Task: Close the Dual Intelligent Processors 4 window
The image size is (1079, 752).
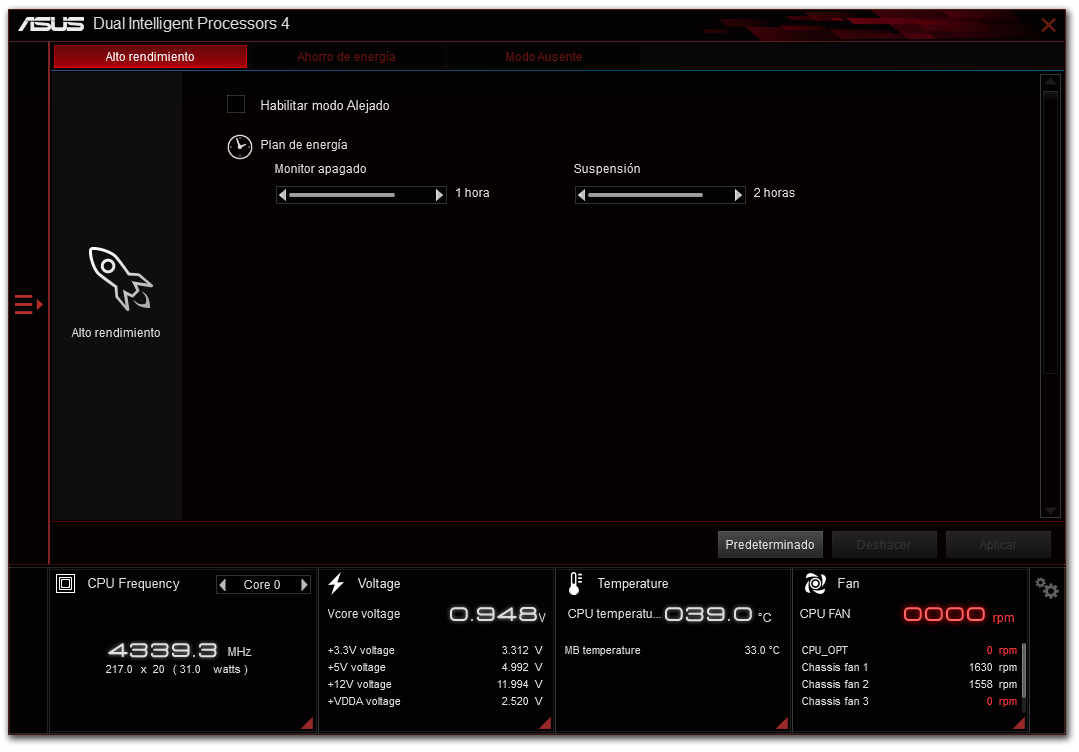Action: pyautogui.click(x=1048, y=25)
